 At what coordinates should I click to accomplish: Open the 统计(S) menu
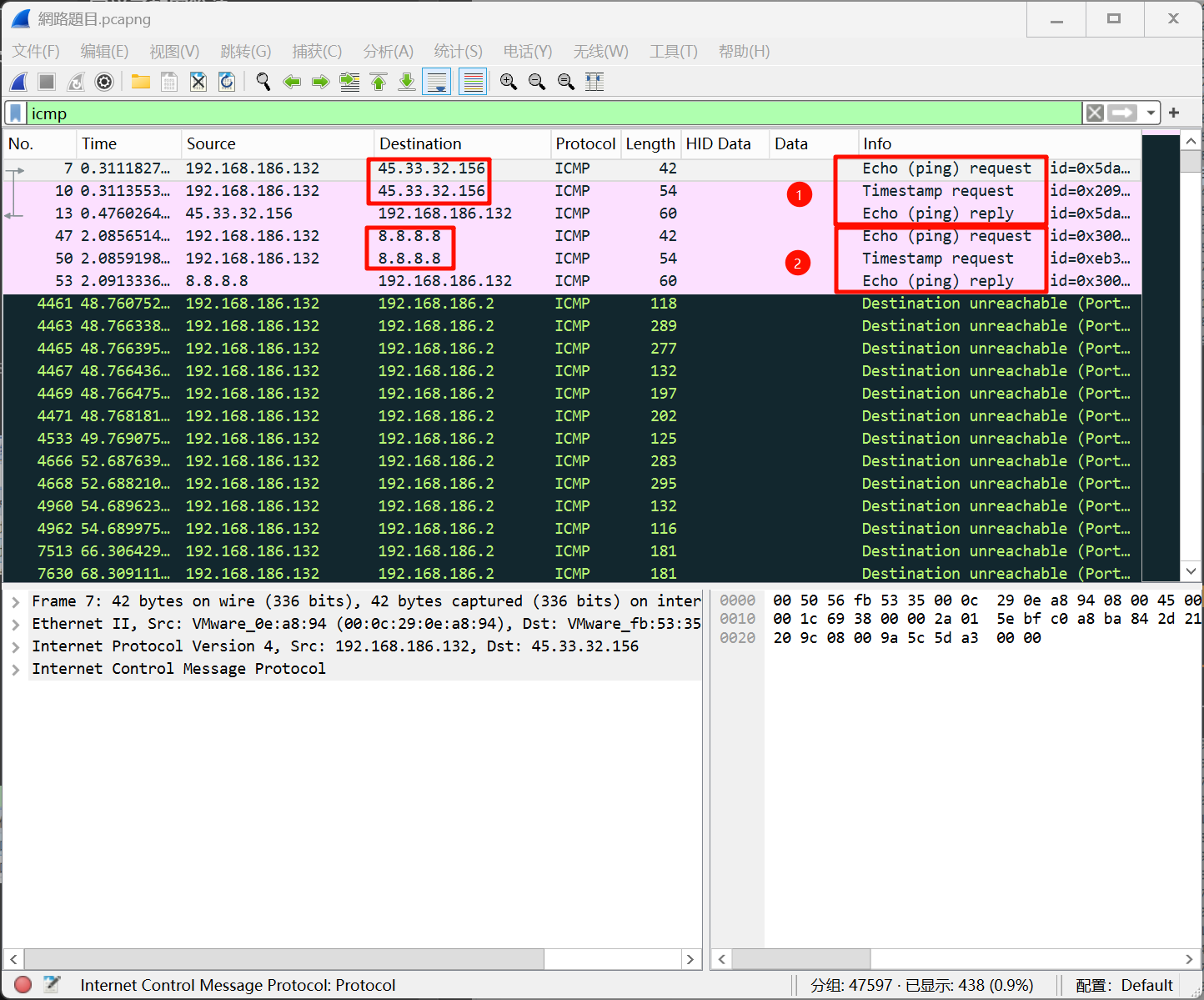(458, 52)
